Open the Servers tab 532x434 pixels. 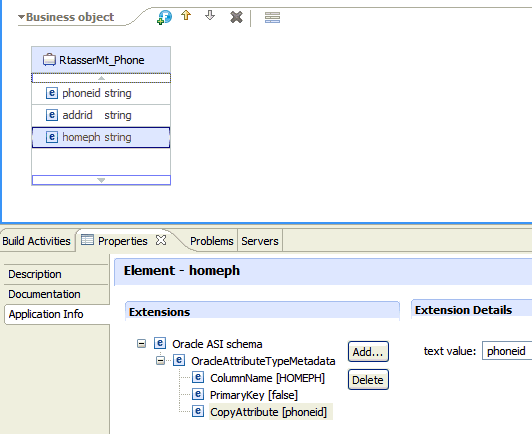[260, 241]
